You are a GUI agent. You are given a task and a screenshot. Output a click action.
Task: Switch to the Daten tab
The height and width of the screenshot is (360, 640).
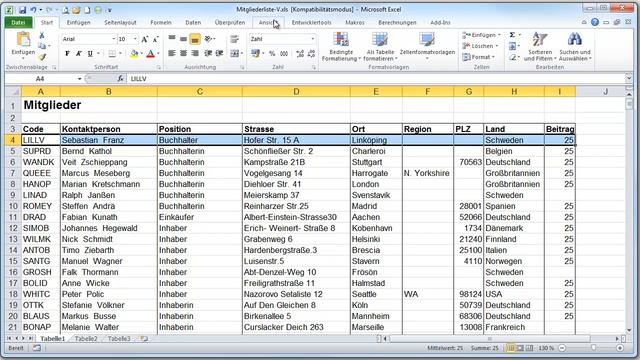click(193, 22)
